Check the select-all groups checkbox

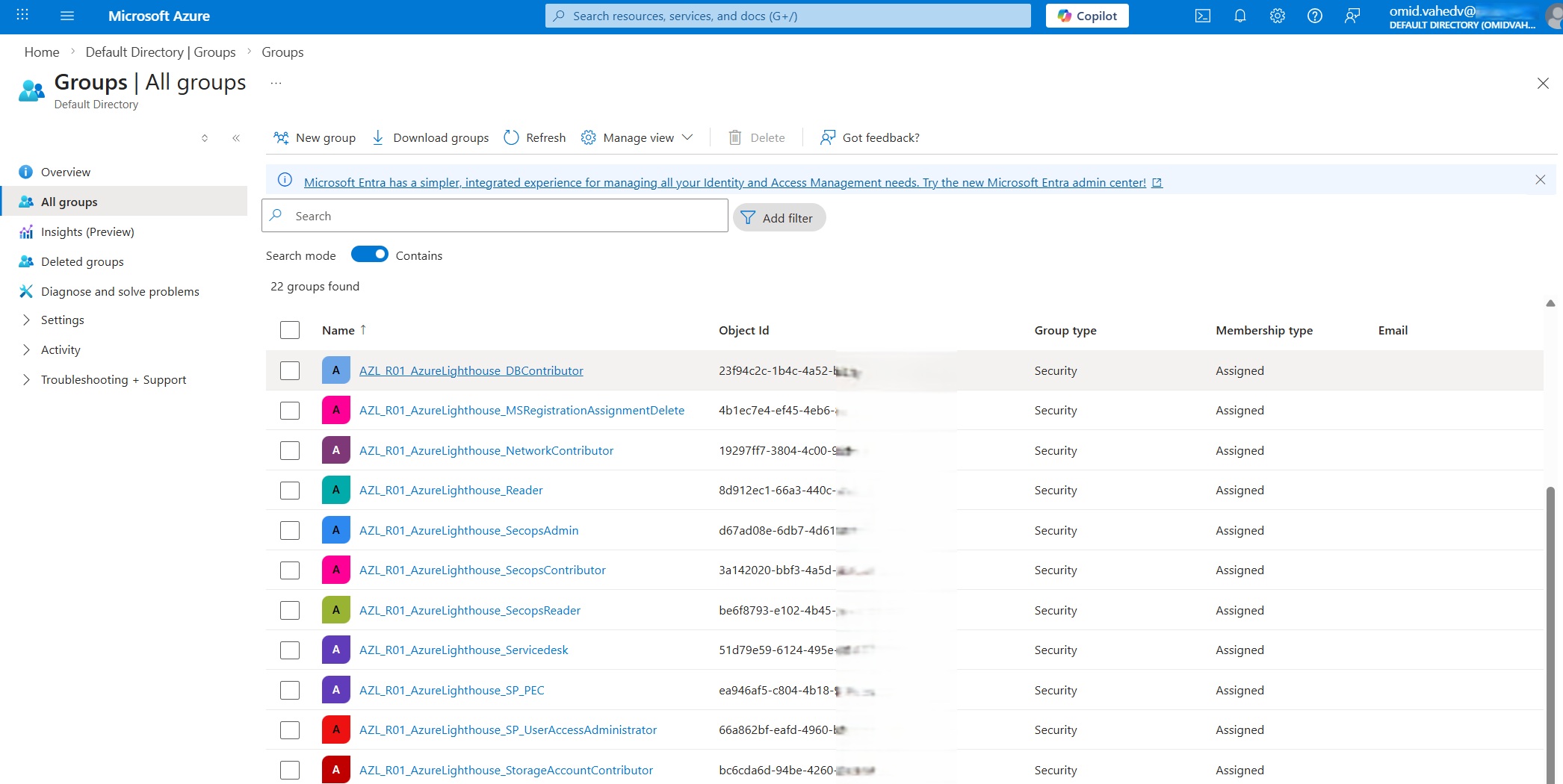[289, 329]
